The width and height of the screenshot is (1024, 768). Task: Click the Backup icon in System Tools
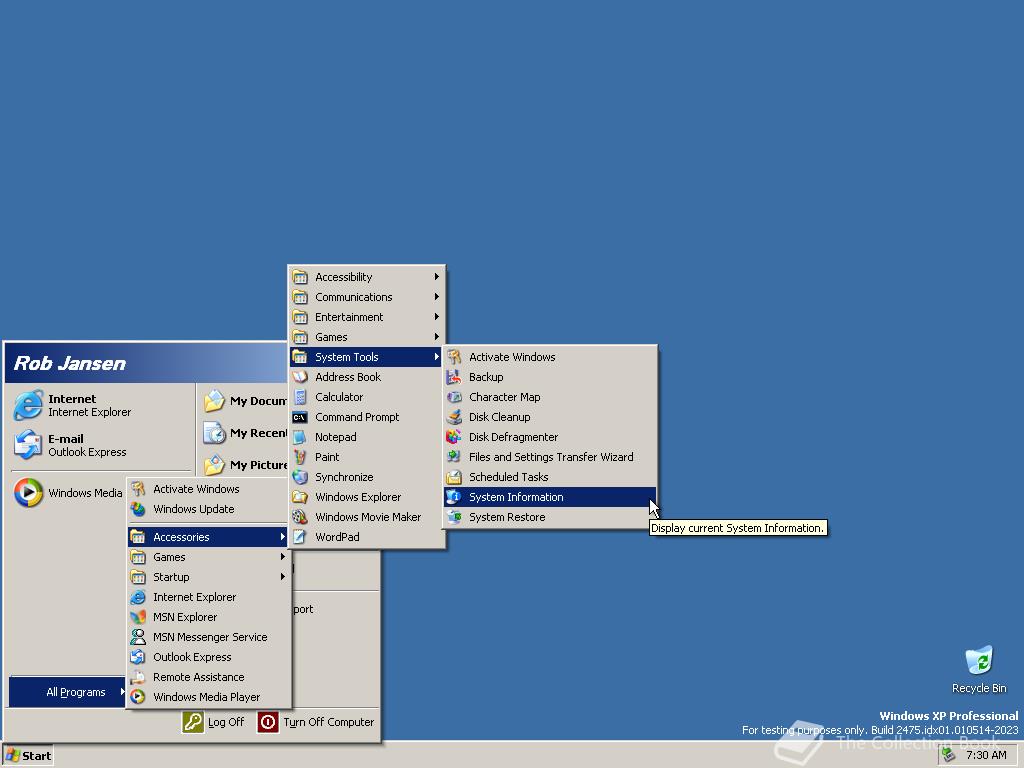[x=454, y=377]
